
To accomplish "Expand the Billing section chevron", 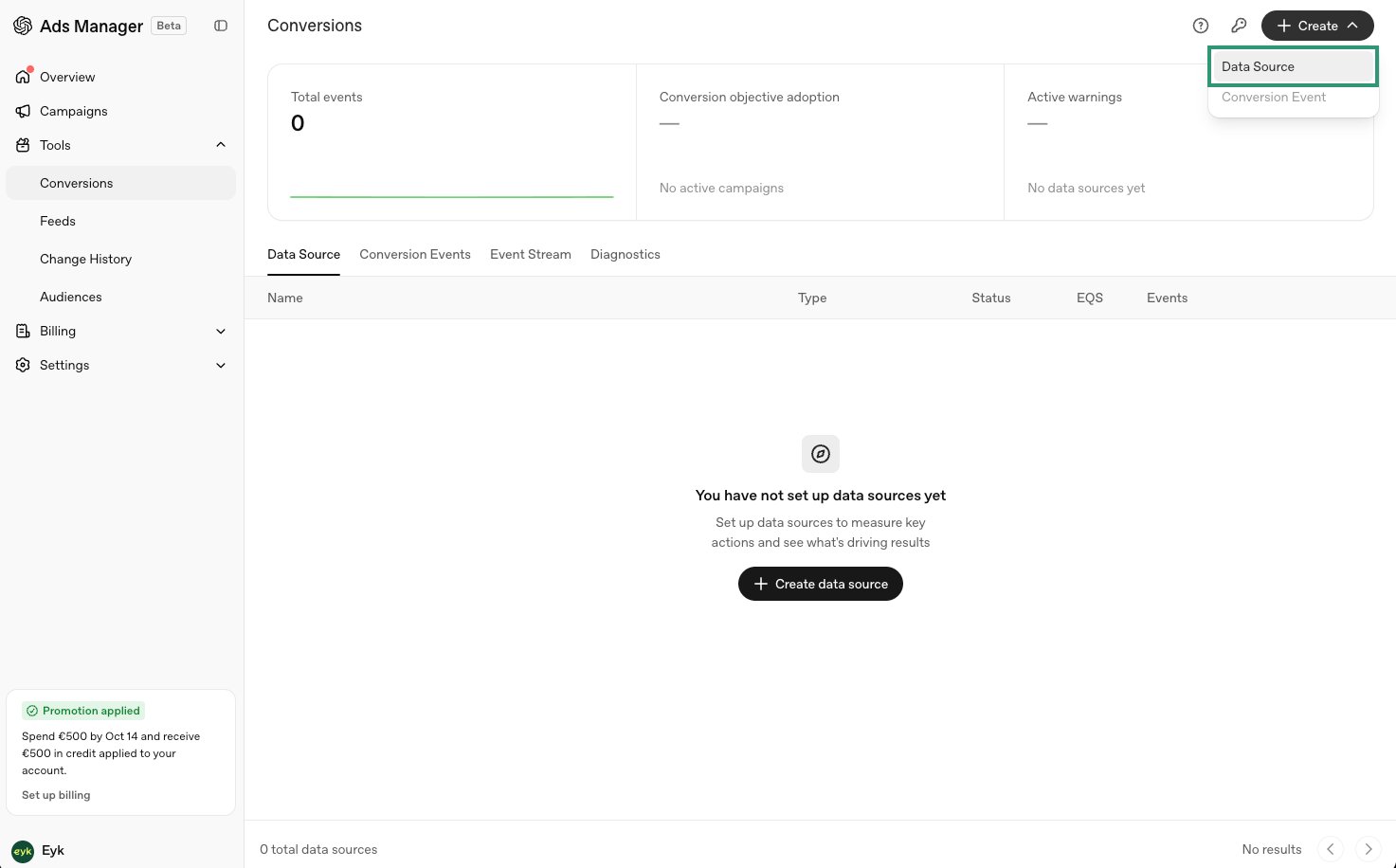I will (x=221, y=331).
